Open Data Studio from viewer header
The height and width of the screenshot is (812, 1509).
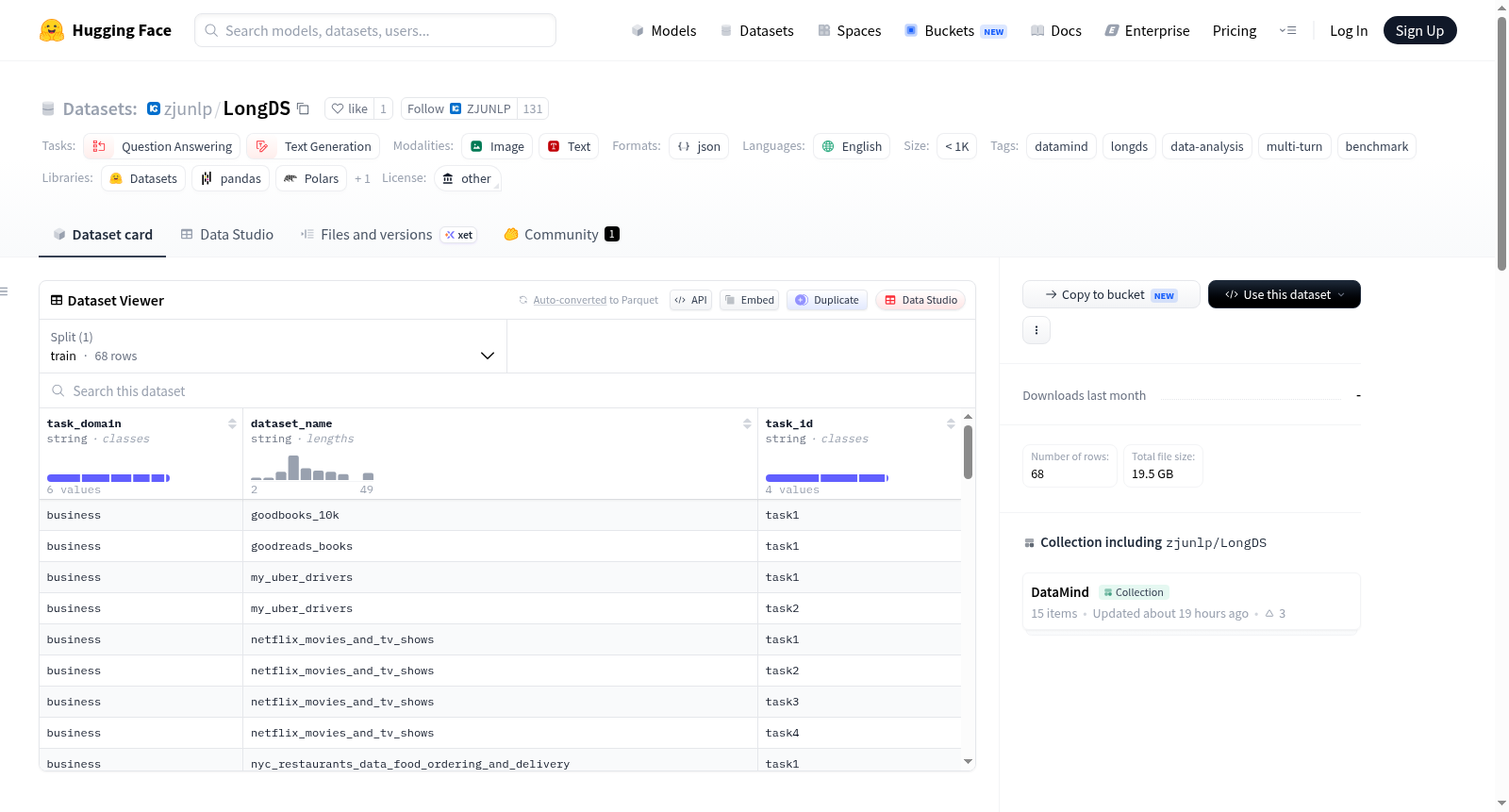pos(920,300)
